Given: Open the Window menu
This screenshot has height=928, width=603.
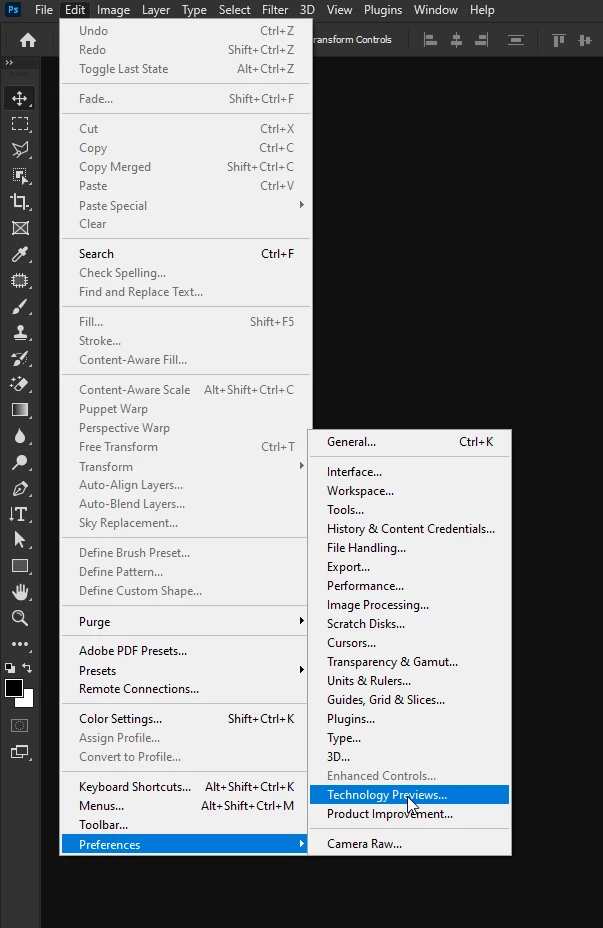Looking at the screenshot, I should pyautogui.click(x=436, y=10).
